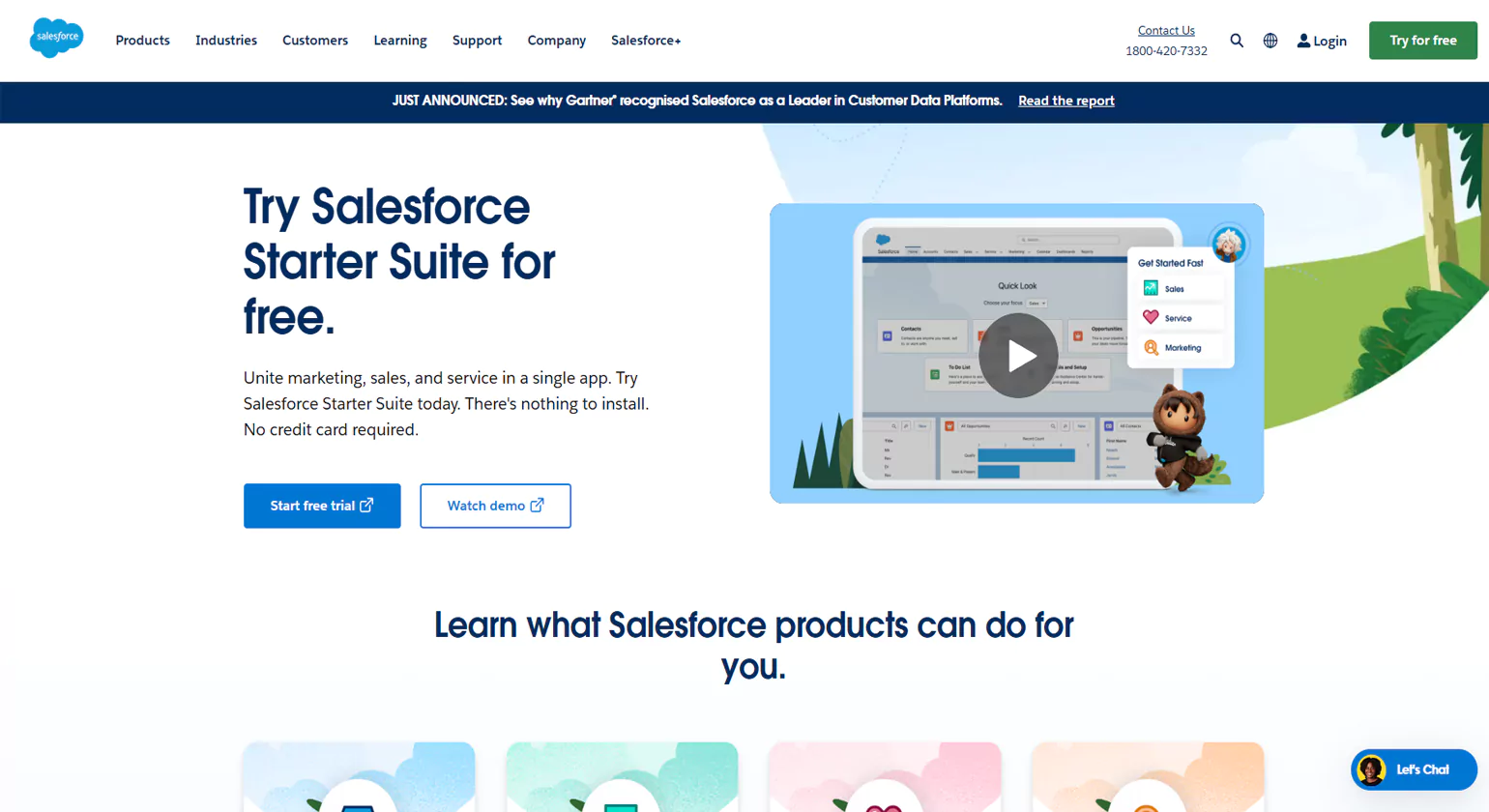Open the Salesforce+ navigation dropdown

click(x=645, y=41)
